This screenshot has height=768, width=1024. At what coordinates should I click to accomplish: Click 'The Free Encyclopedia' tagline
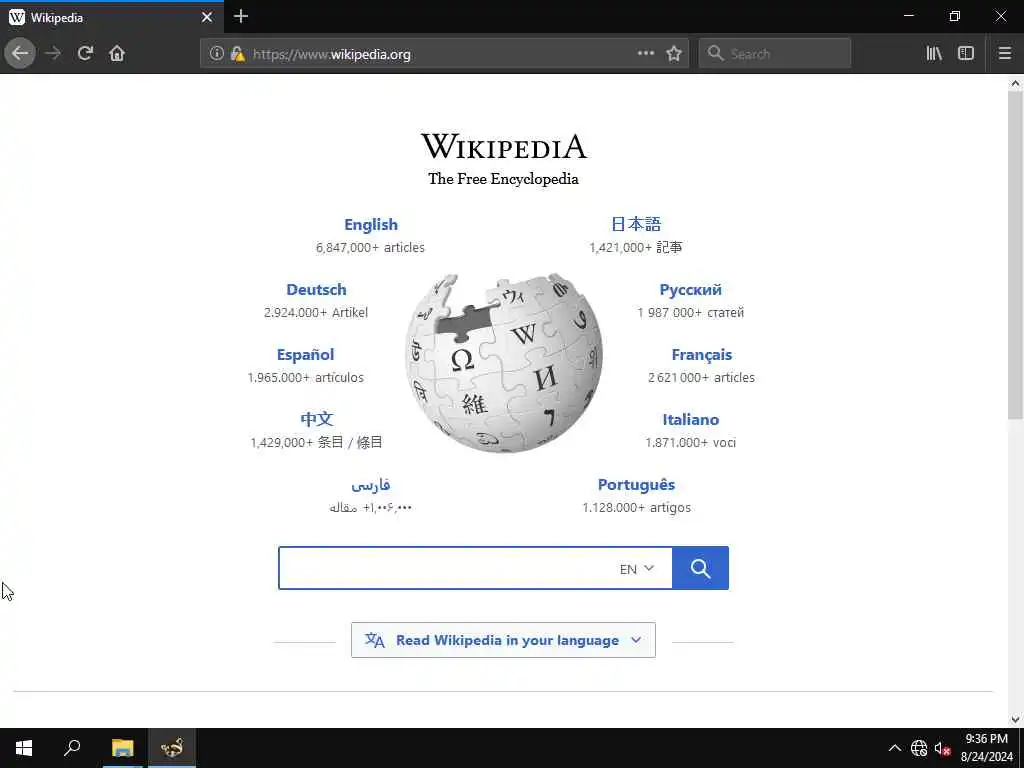[504, 179]
